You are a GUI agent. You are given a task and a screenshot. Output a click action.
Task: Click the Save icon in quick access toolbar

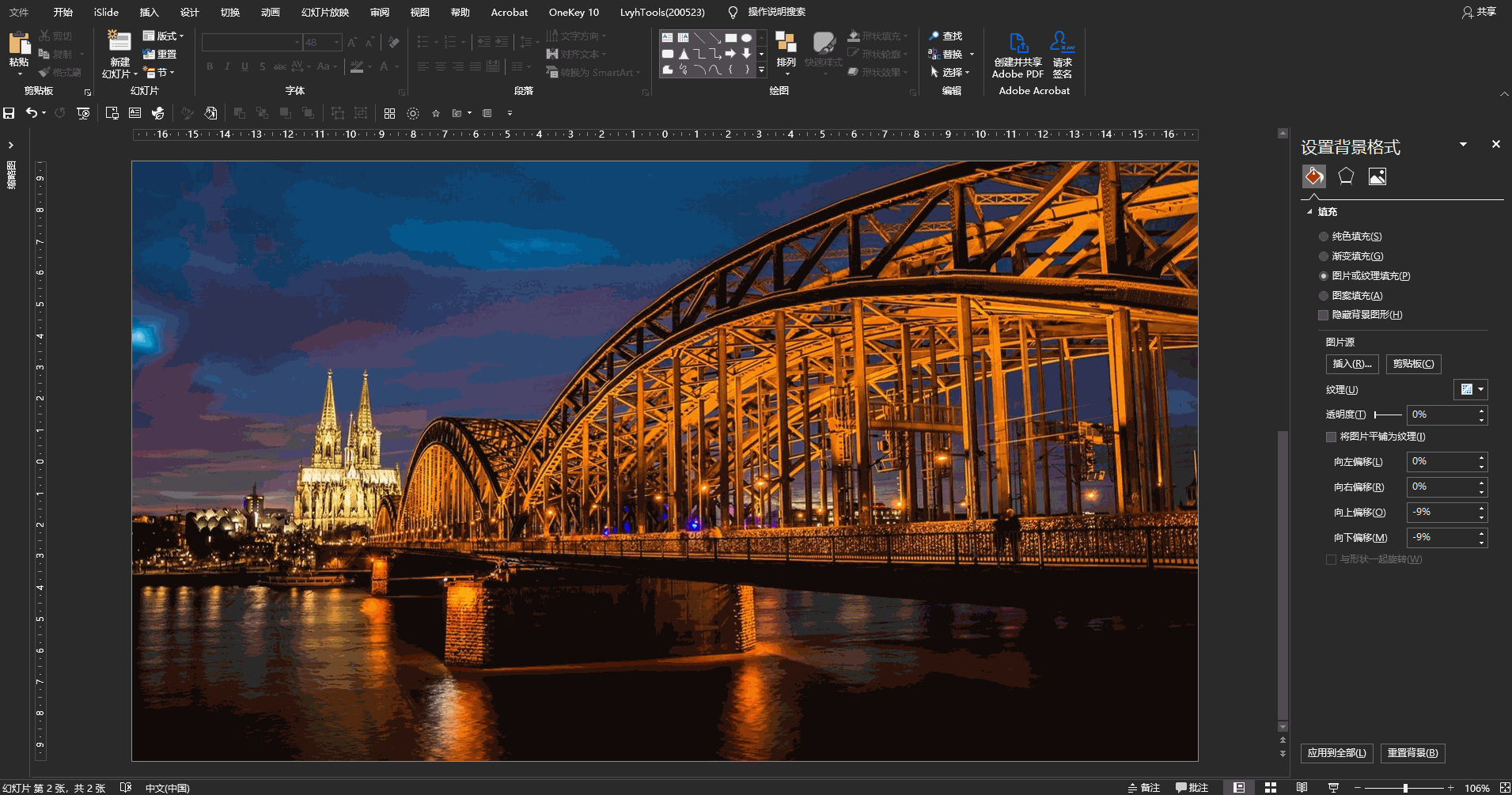pos(9,113)
